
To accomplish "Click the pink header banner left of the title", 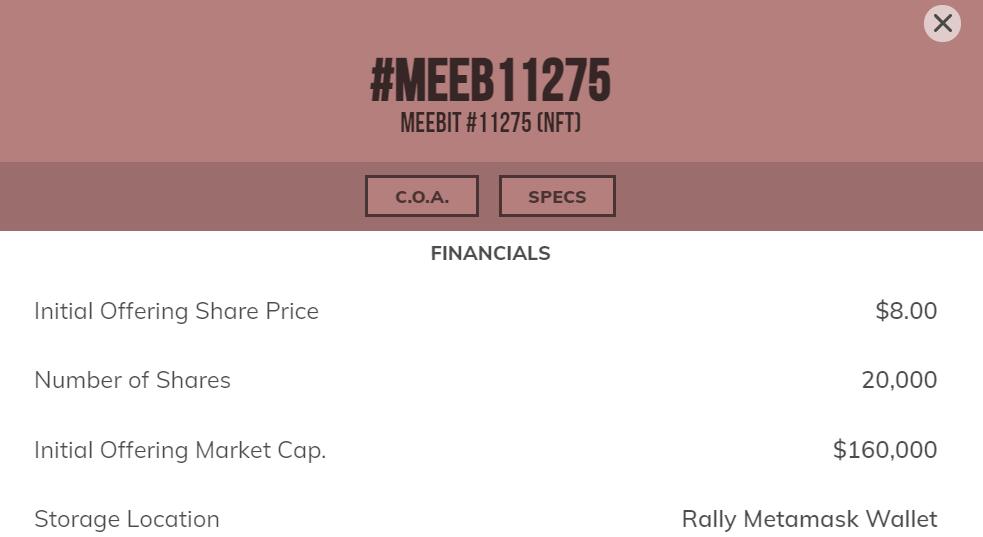I will (180, 80).
